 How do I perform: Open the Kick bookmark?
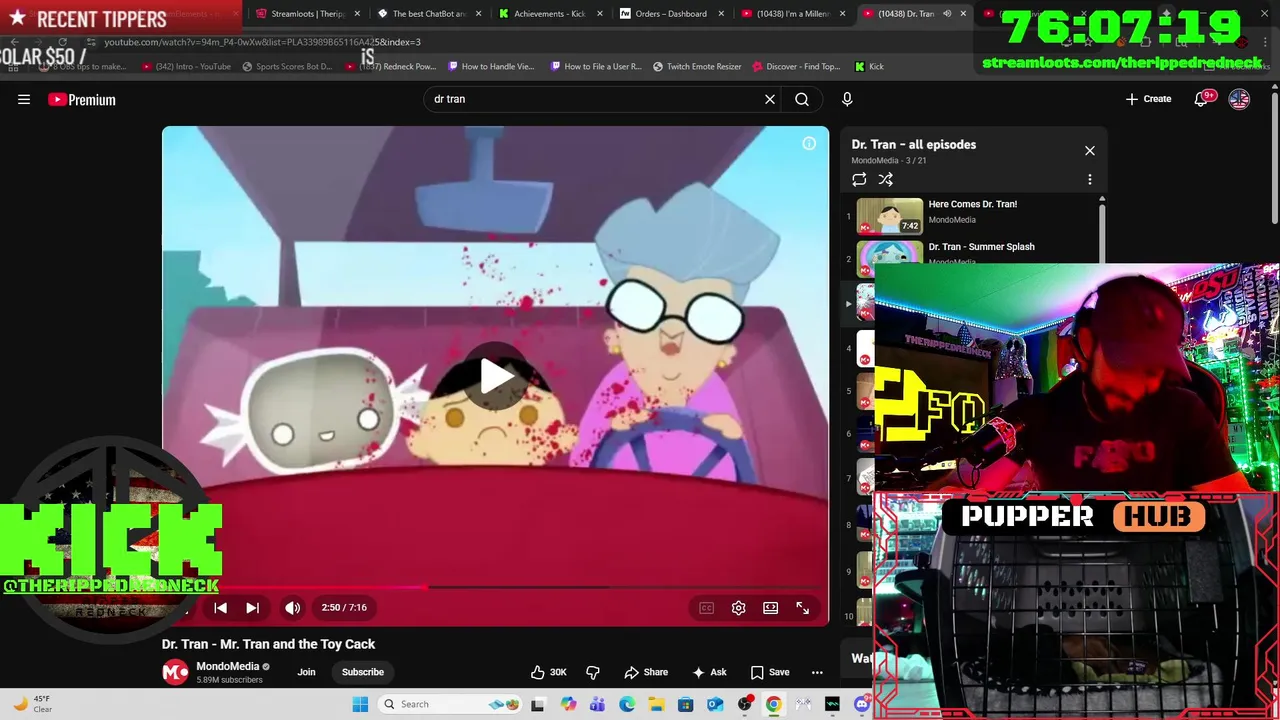869,66
